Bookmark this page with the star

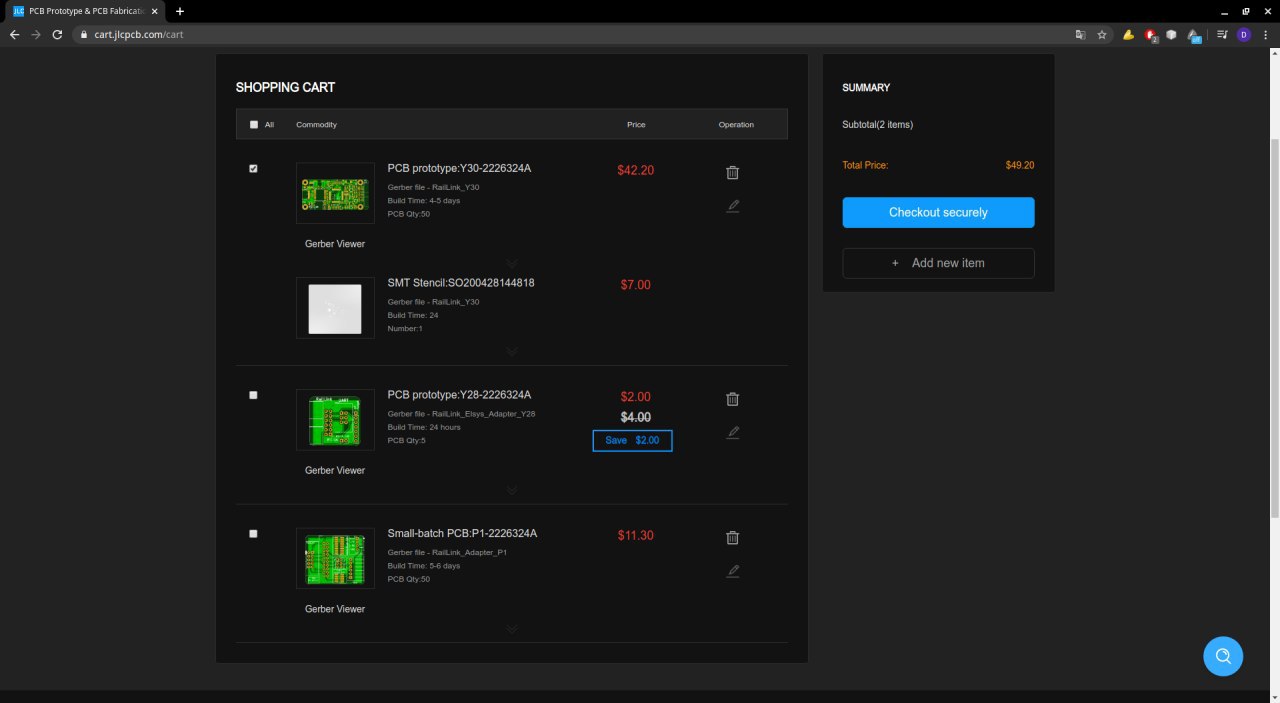point(1102,34)
